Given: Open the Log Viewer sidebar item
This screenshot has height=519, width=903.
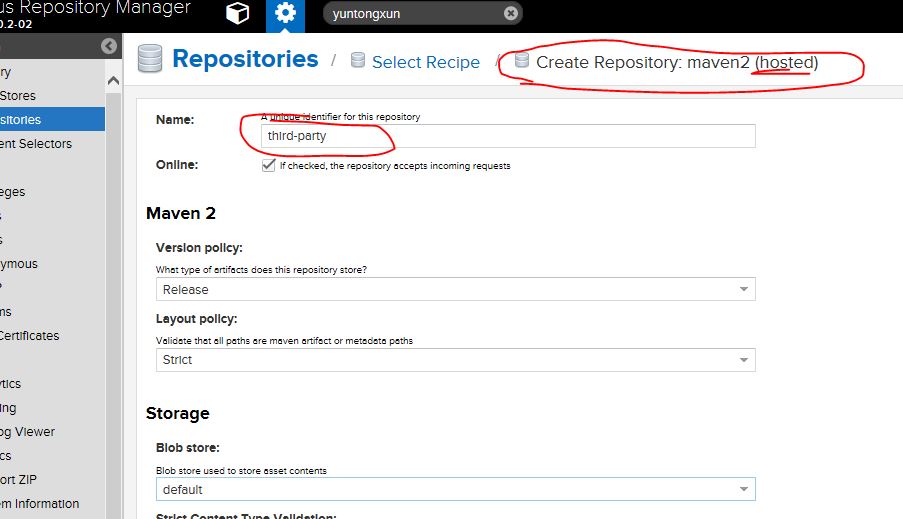Looking at the screenshot, I should point(52,431).
